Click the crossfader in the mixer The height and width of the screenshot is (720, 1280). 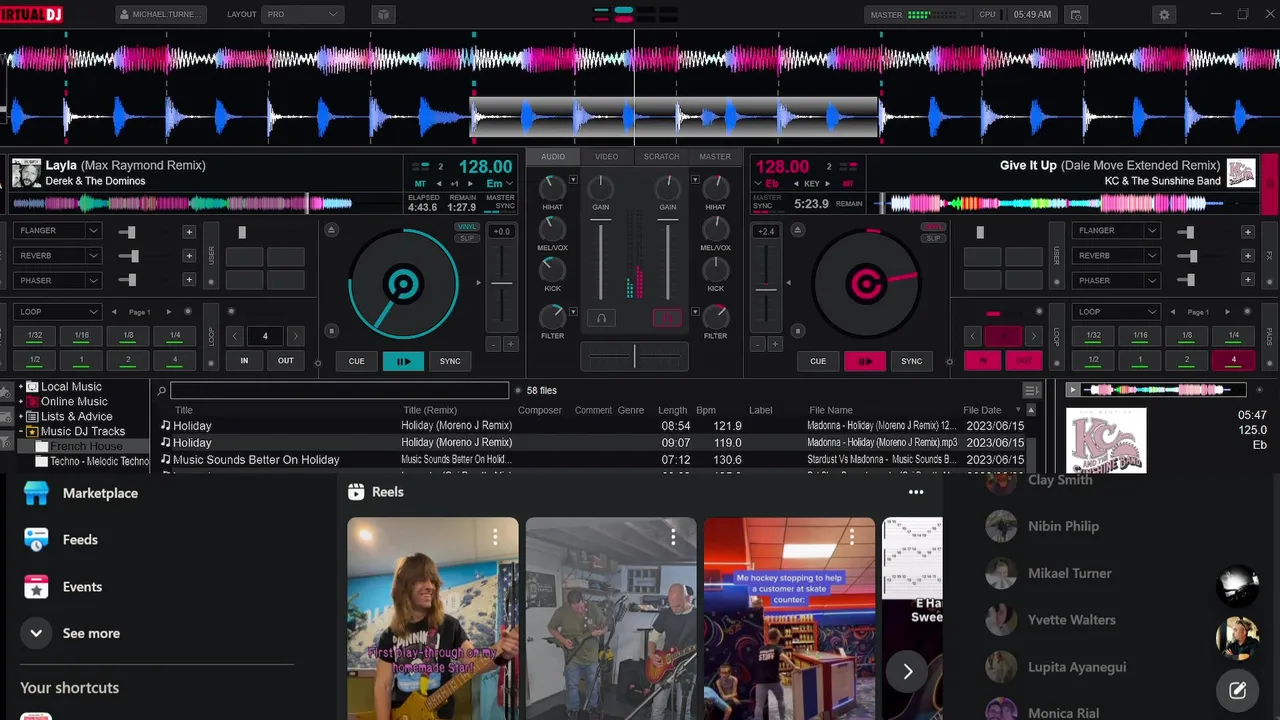[x=634, y=356]
